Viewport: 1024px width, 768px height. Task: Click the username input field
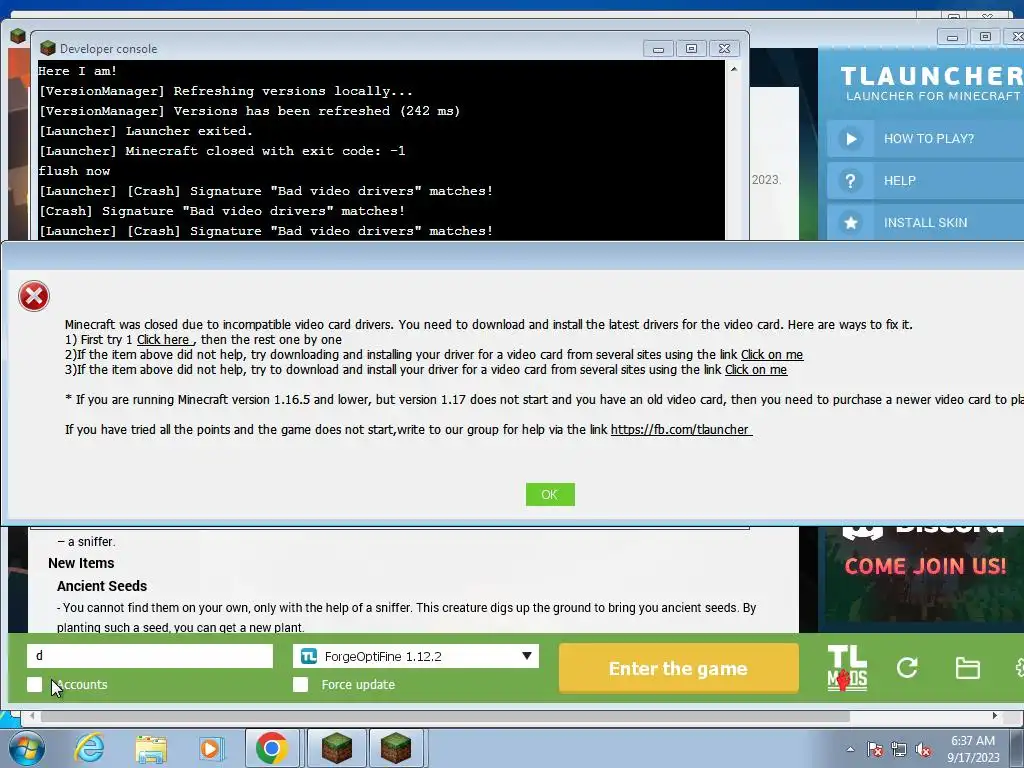pos(150,656)
